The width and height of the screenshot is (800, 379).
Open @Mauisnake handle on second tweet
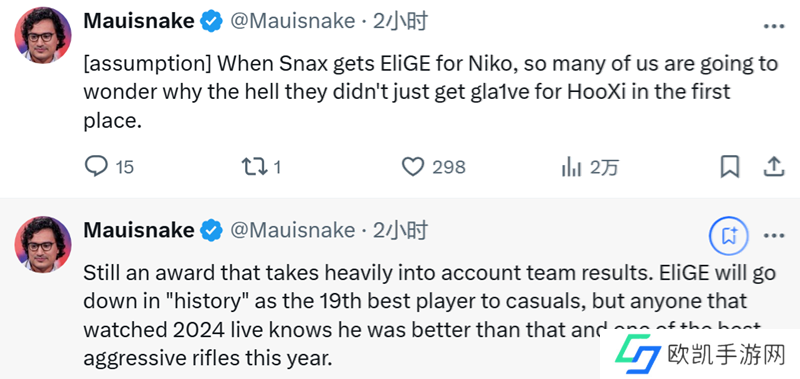(x=292, y=231)
